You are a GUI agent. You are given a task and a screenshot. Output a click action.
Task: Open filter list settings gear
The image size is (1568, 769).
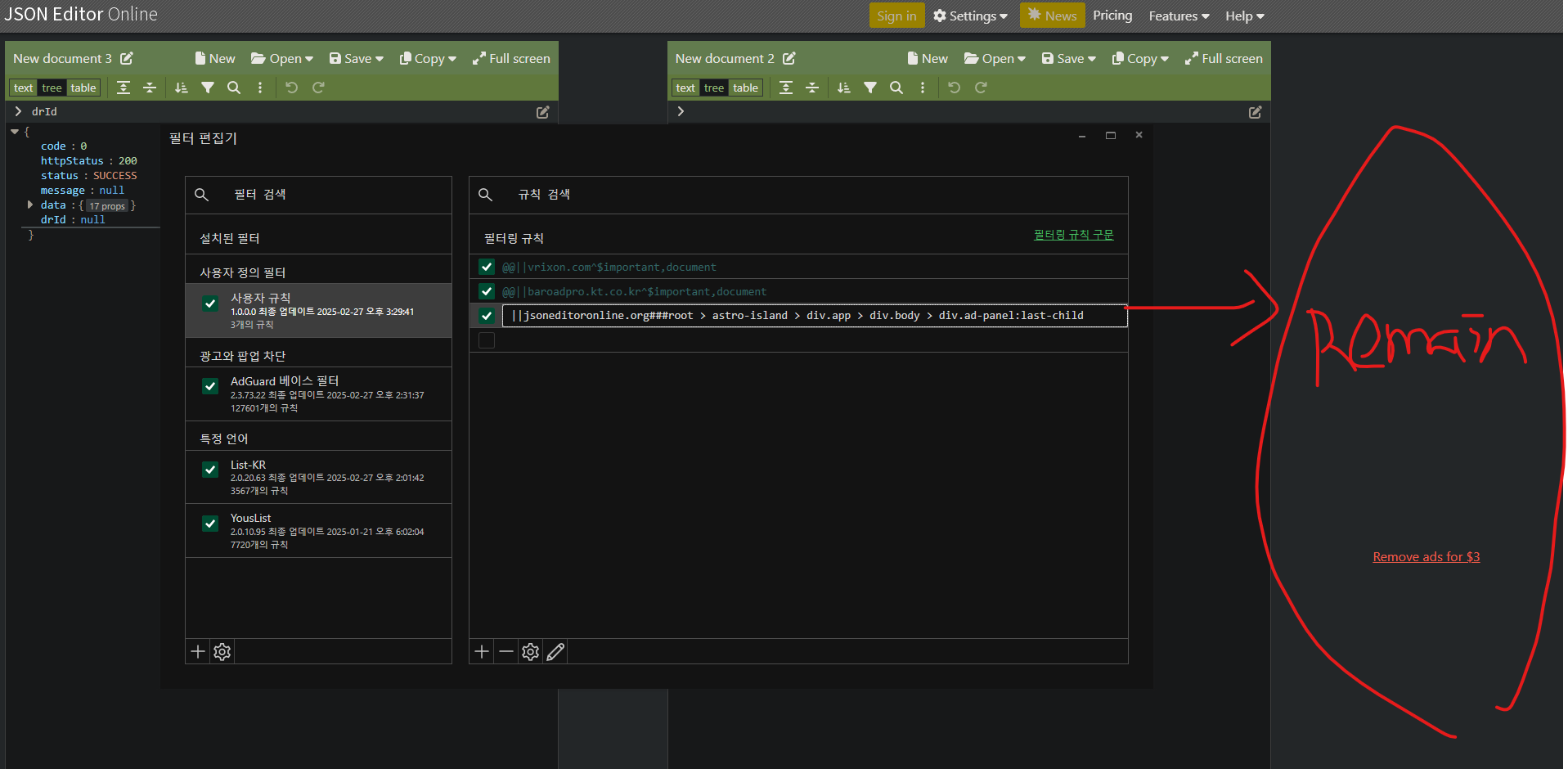tap(222, 651)
